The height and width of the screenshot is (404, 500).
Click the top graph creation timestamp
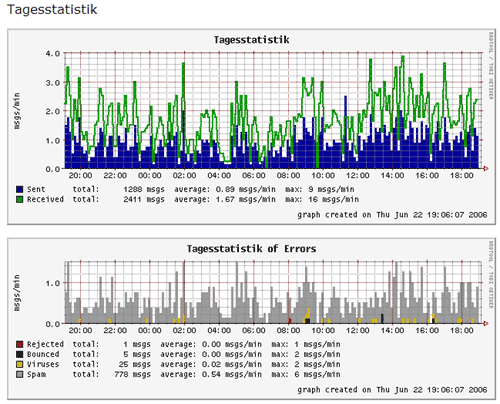pyautogui.click(x=392, y=215)
